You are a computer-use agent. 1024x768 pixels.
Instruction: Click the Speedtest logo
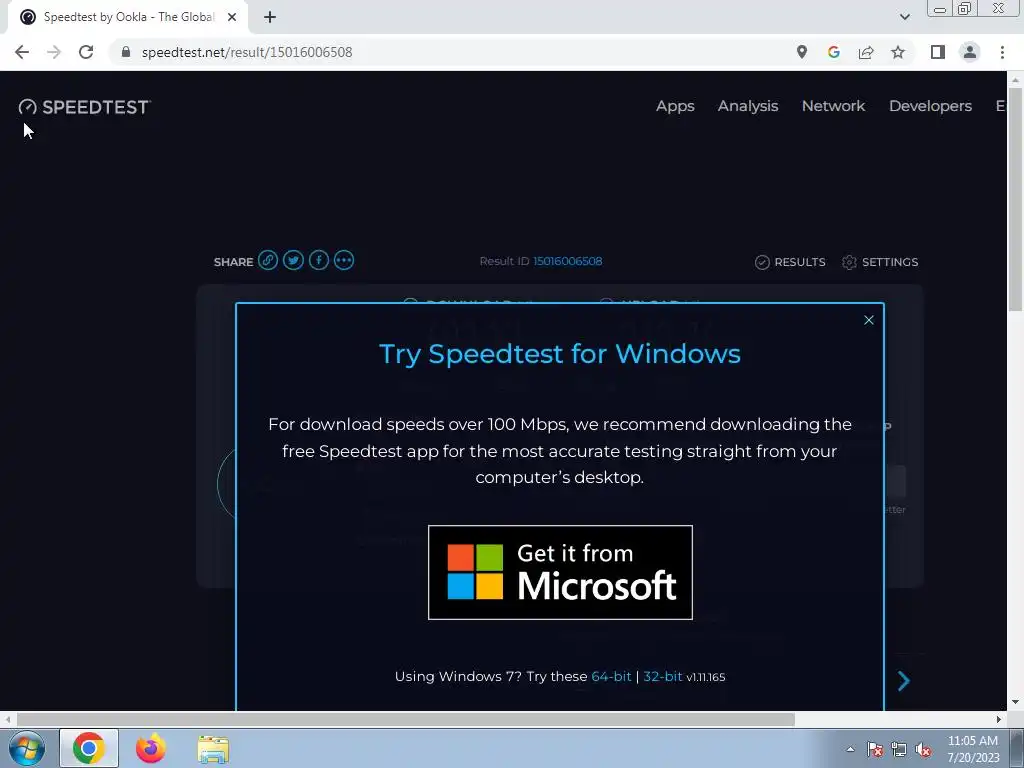pos(85,107)
